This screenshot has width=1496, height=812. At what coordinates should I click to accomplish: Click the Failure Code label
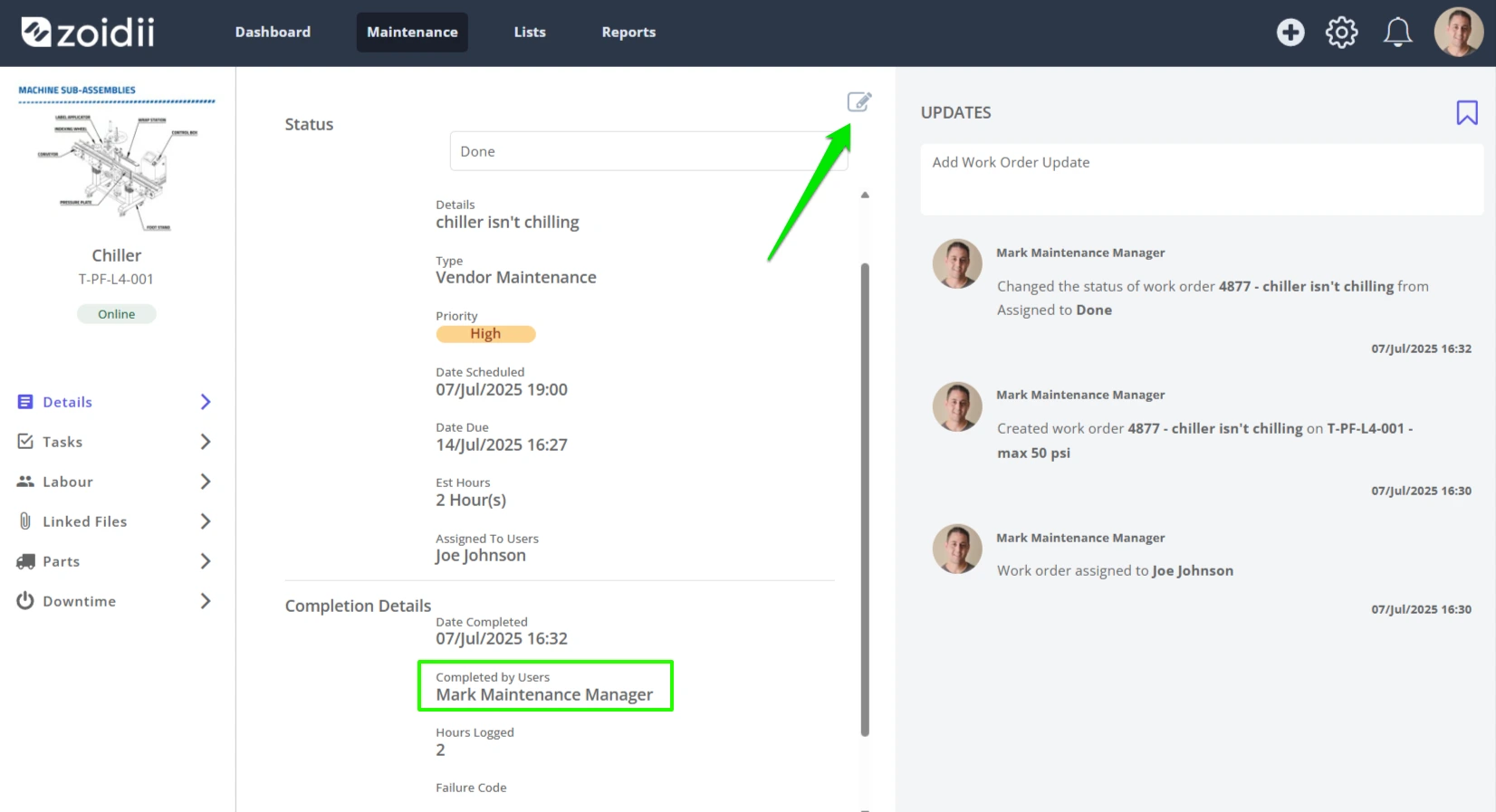[x=471, y=788]
